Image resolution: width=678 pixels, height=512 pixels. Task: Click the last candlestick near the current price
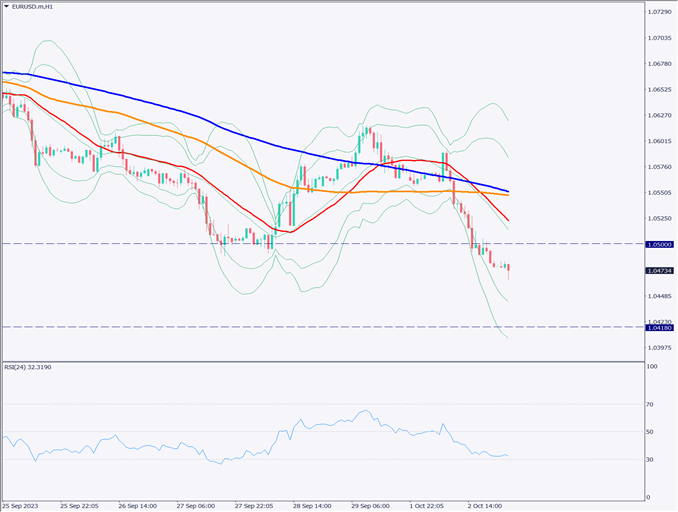(x=508, y=268)
